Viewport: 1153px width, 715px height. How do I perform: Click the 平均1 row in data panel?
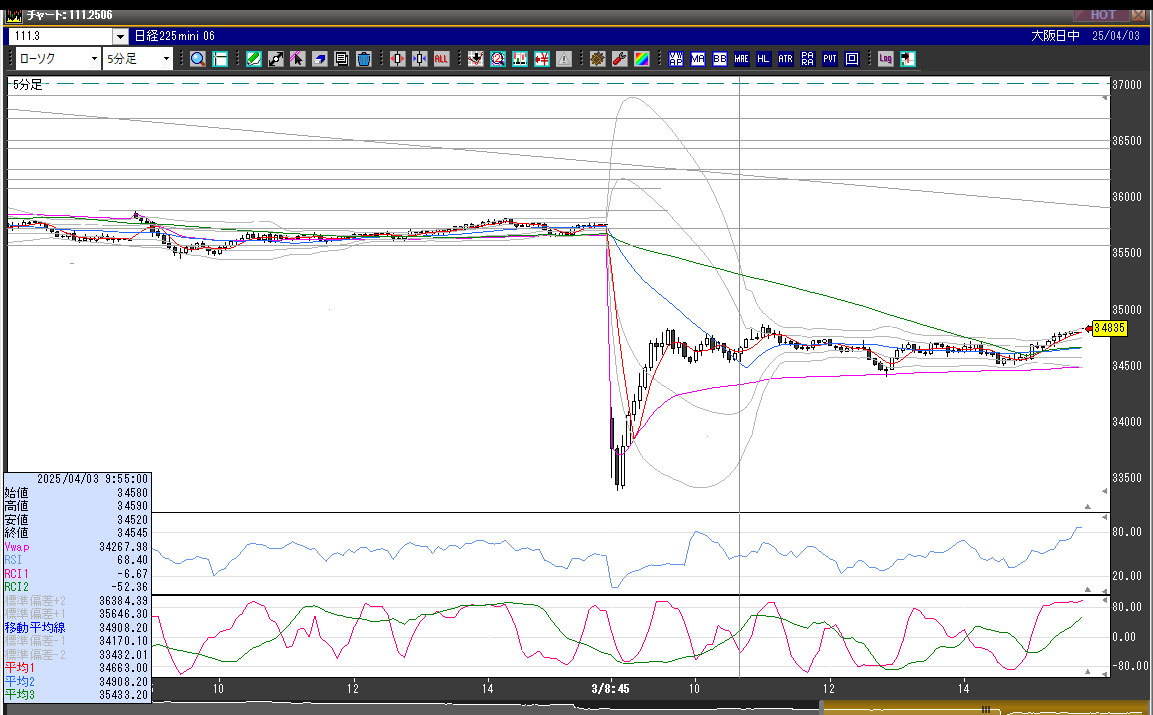point(76,667)
